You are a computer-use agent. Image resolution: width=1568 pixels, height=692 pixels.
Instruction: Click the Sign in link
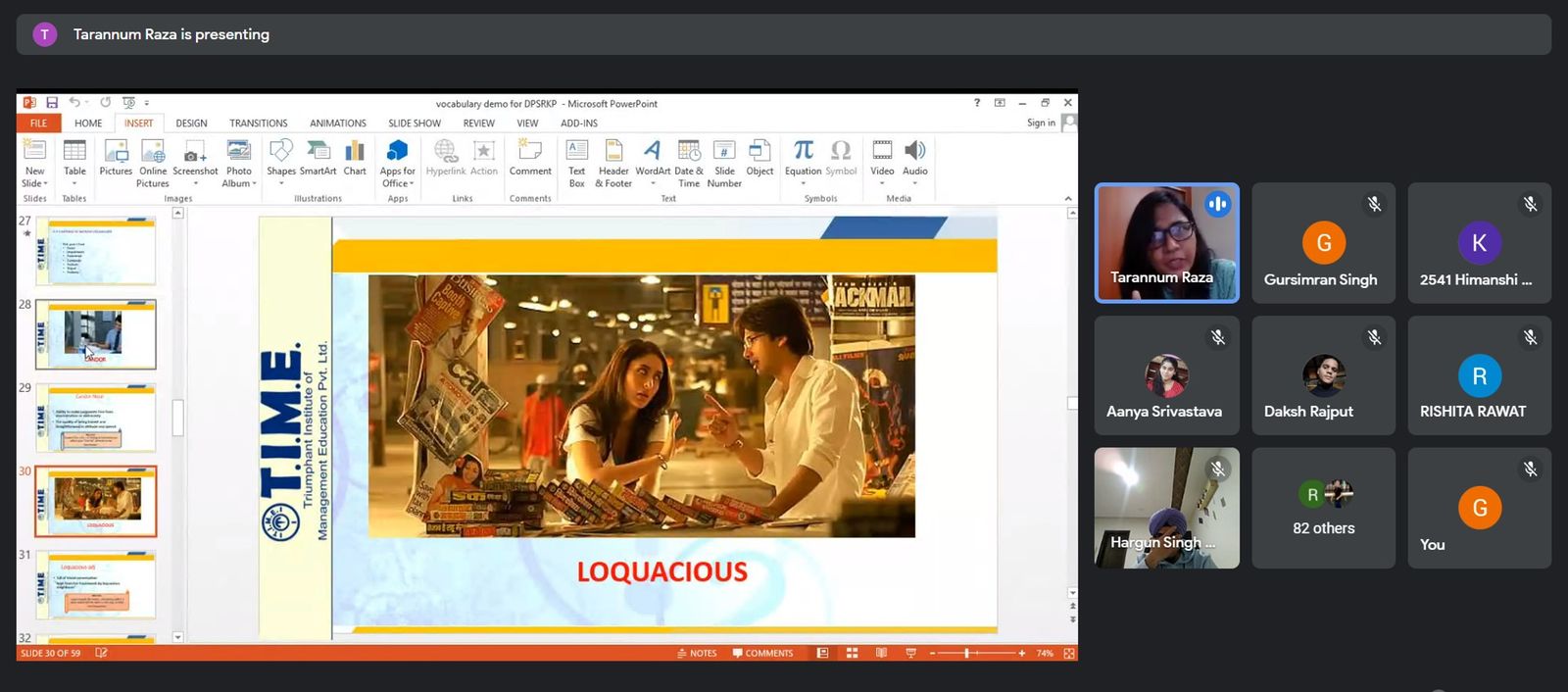[1041, 124]
